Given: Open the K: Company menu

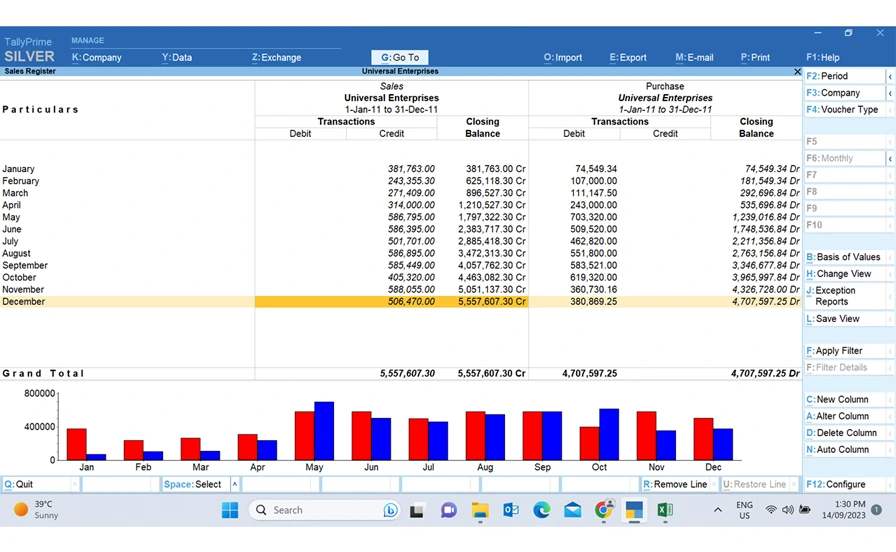Looking at the screenshot, I should tap(97, 57).
